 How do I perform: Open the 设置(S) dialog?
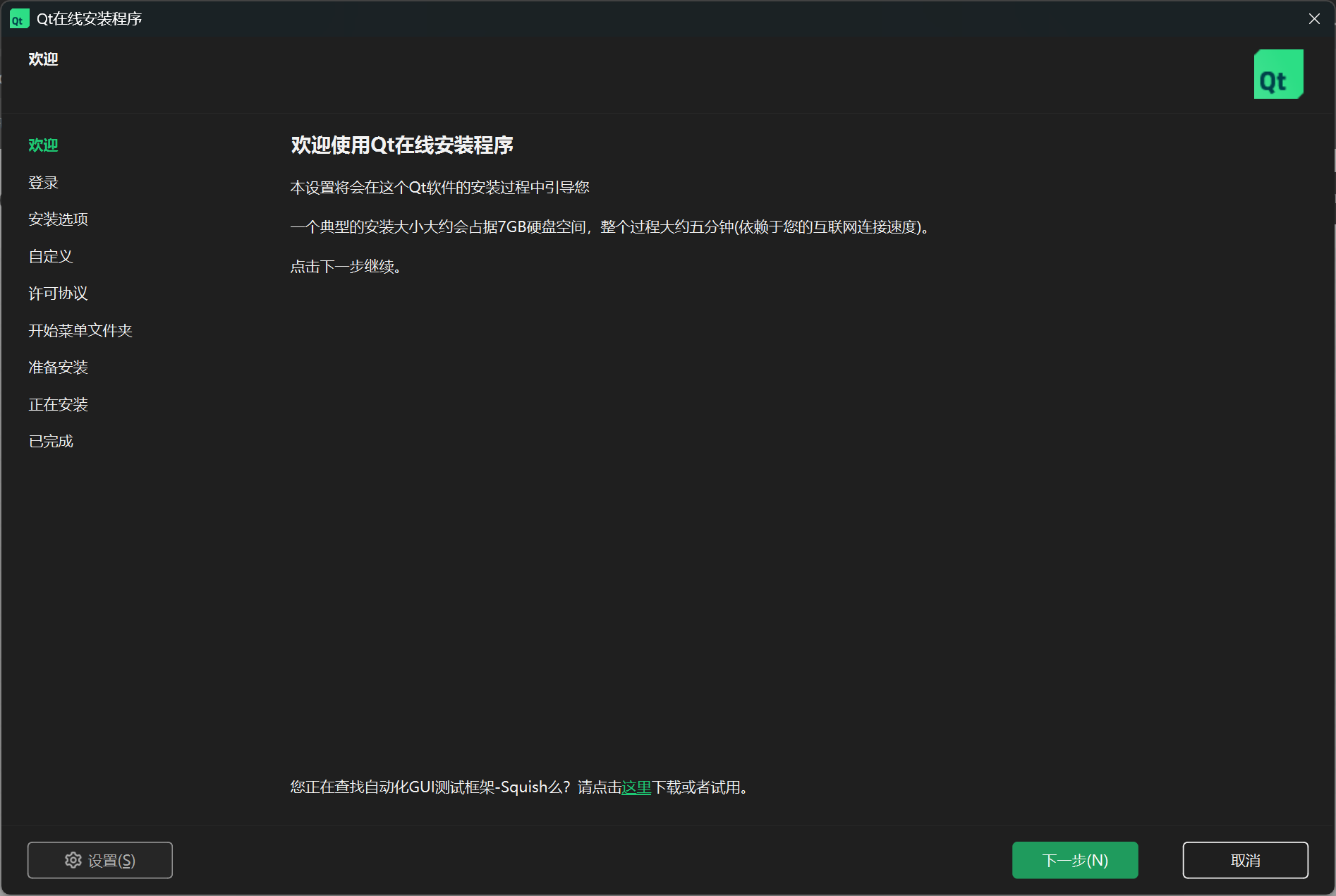tap(100, 860)
